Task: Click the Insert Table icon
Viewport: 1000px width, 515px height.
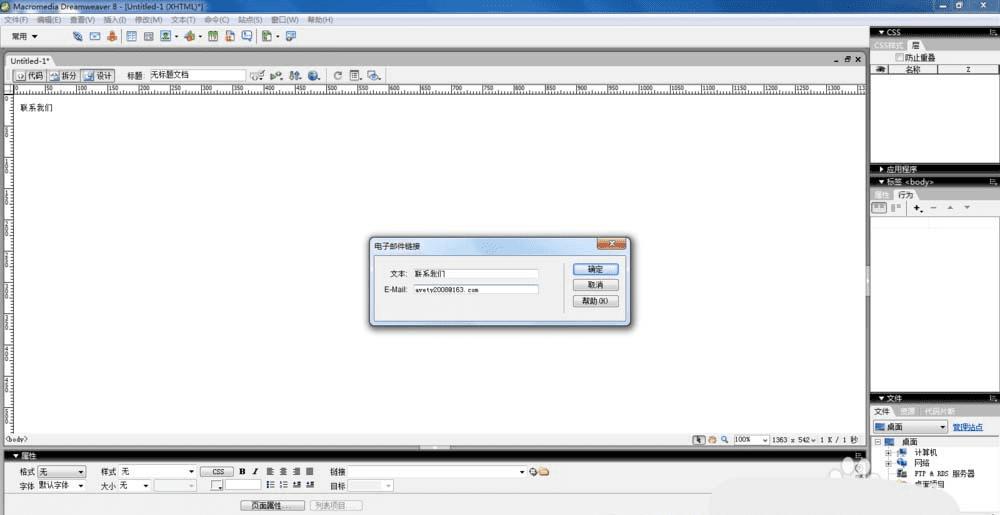Action: click(x=131, y=37)
